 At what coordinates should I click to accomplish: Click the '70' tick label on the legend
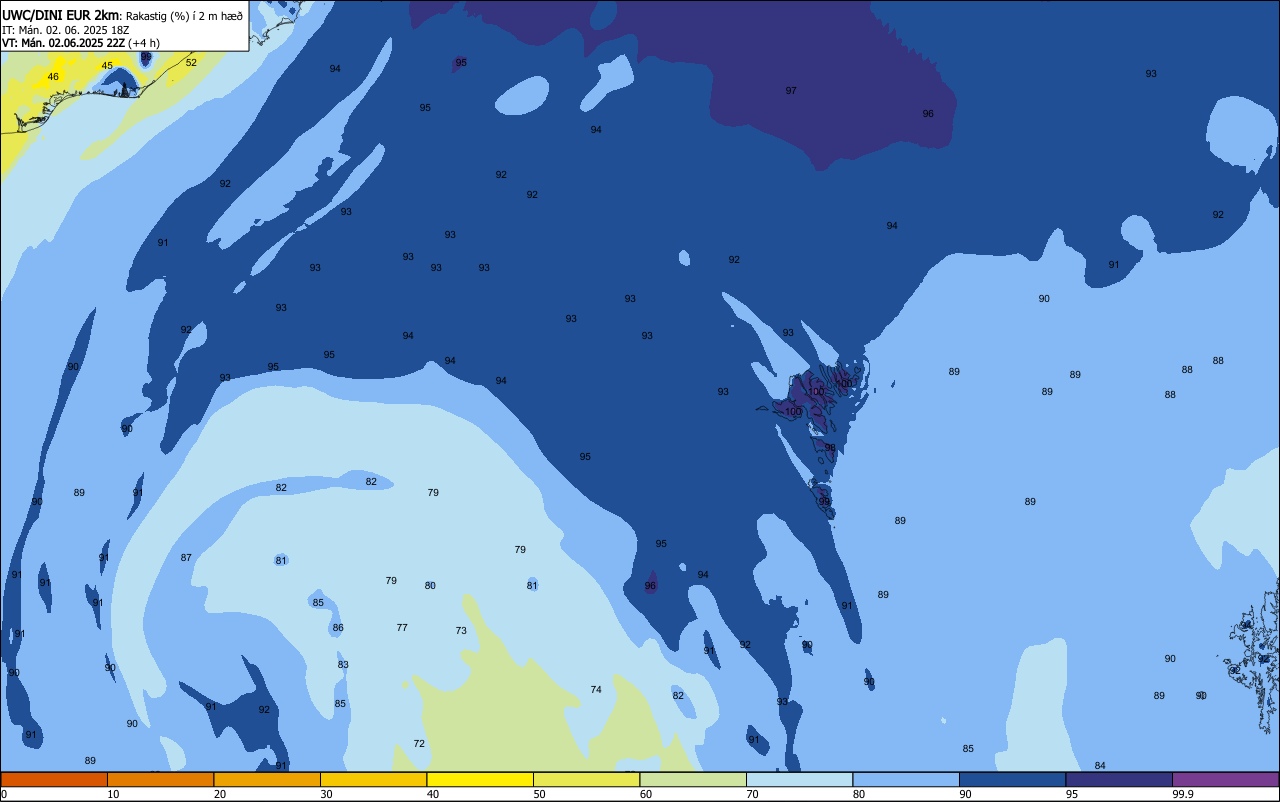tap(752, 794)
